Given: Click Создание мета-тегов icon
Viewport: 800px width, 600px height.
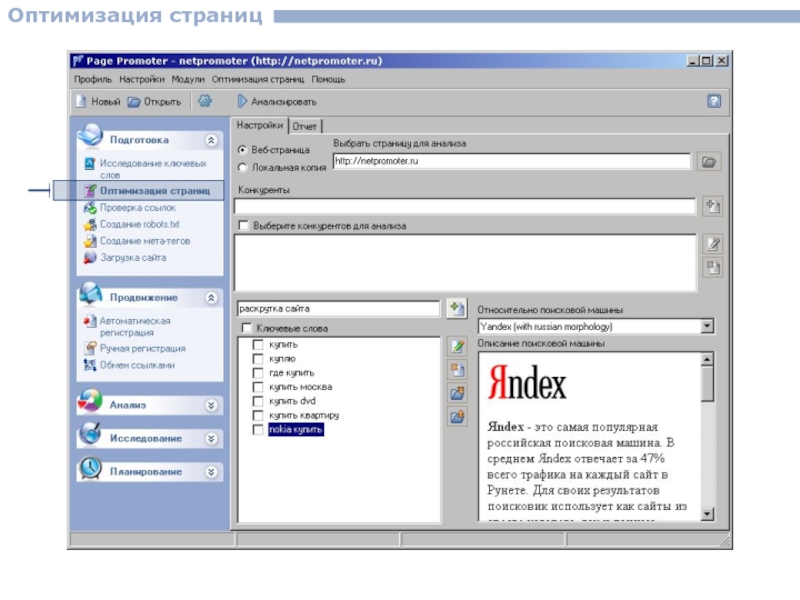Looking at the screenshot, I should click(90, 241).
